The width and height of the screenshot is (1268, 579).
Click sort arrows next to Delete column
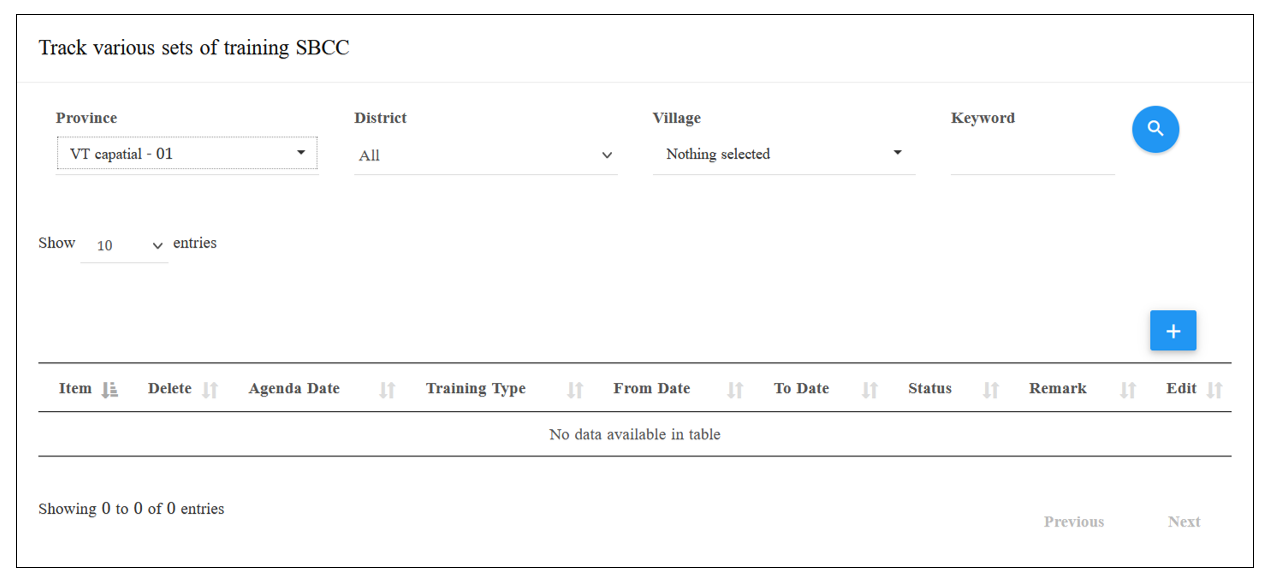pyautogui.click(x=209, y=390)
